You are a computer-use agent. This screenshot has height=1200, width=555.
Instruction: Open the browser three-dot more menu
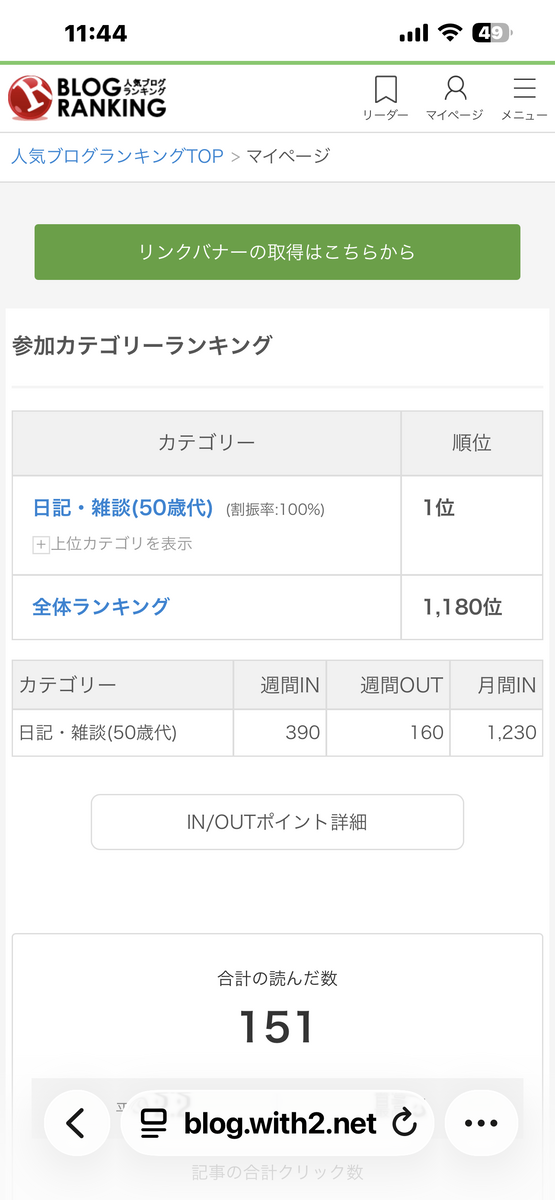(x=481, y=1123)
